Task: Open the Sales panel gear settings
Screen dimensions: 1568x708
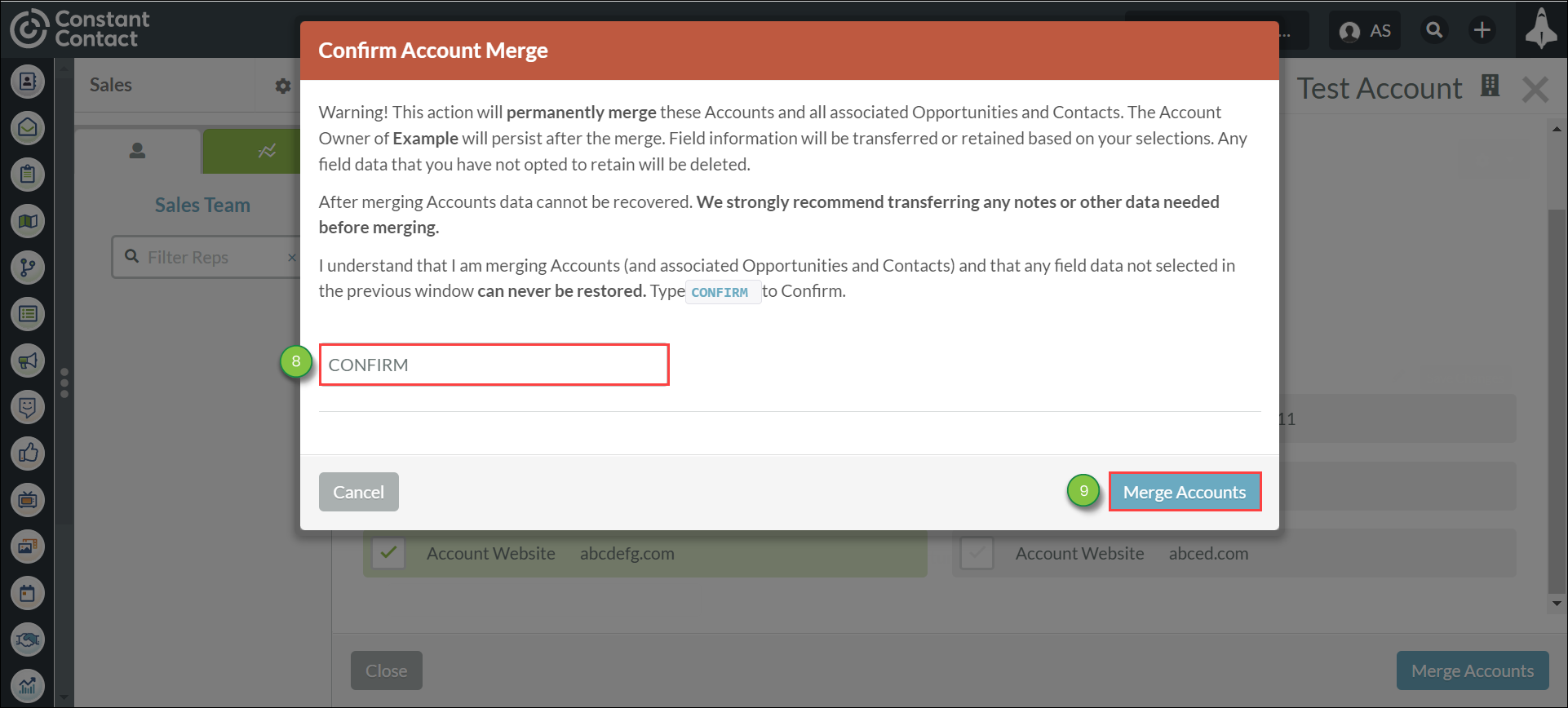Action: point(282,86)
